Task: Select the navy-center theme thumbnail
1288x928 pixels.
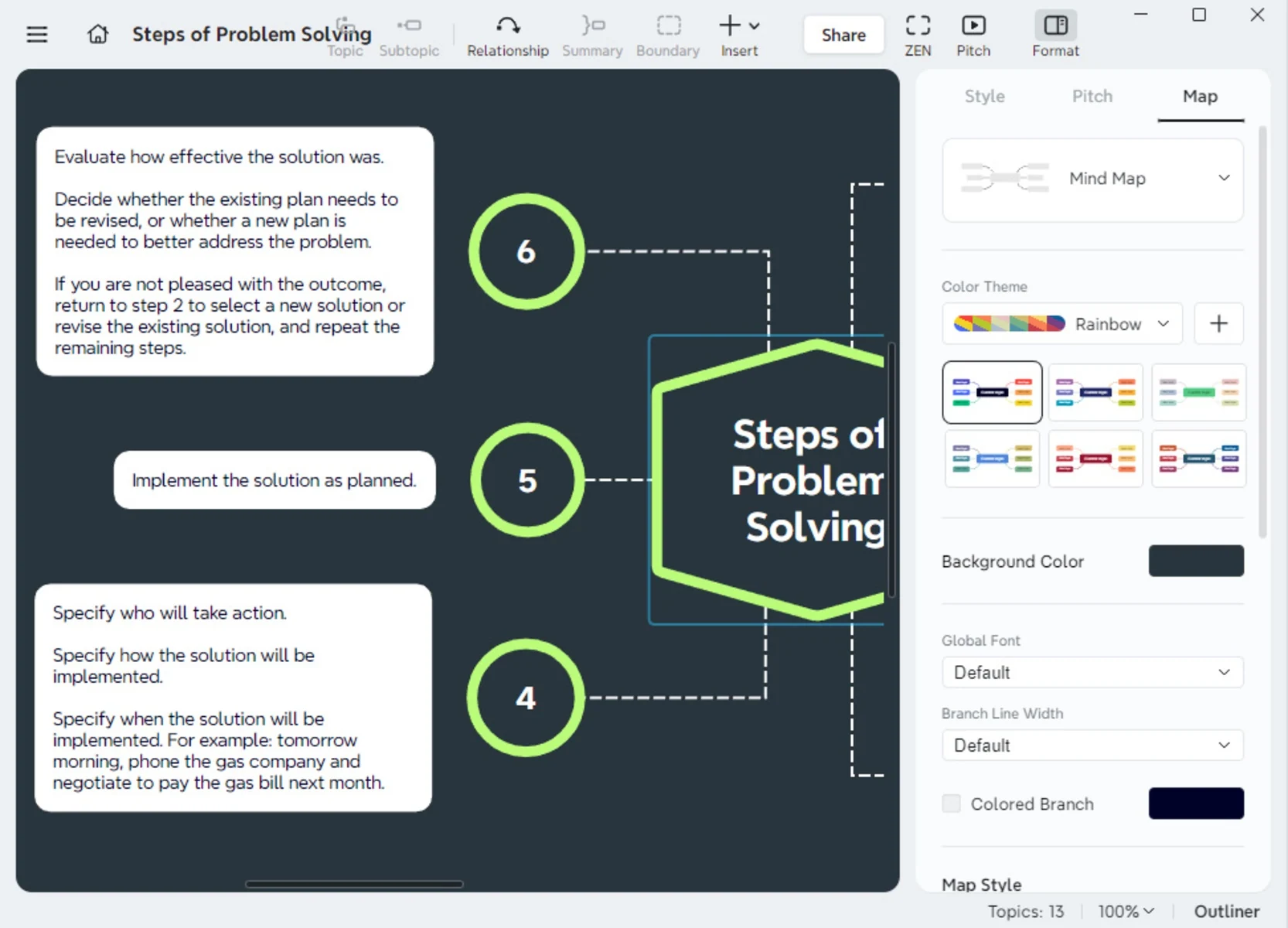Action: (1095, 392)
